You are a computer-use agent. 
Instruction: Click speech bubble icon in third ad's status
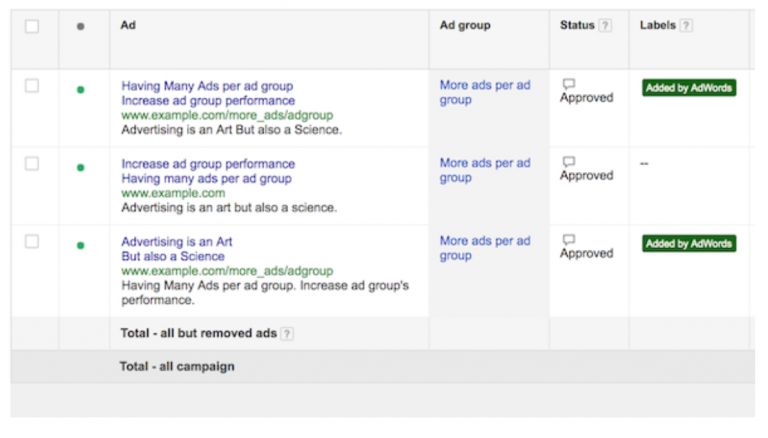569,240
